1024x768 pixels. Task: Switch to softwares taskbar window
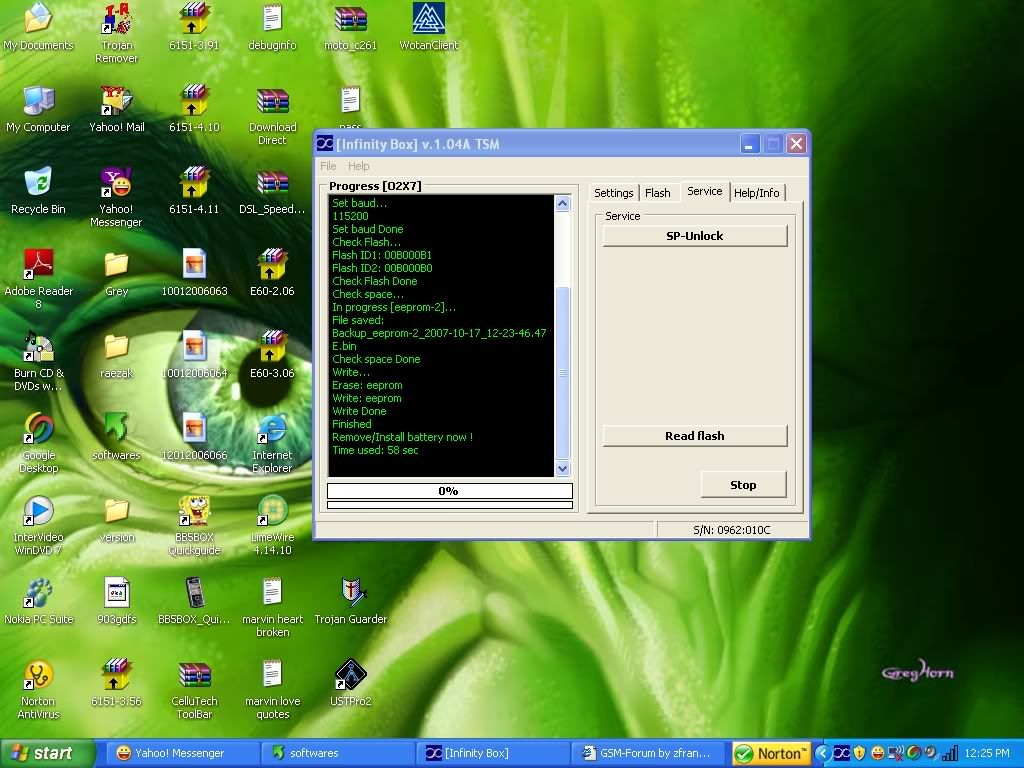click(338, 753)
